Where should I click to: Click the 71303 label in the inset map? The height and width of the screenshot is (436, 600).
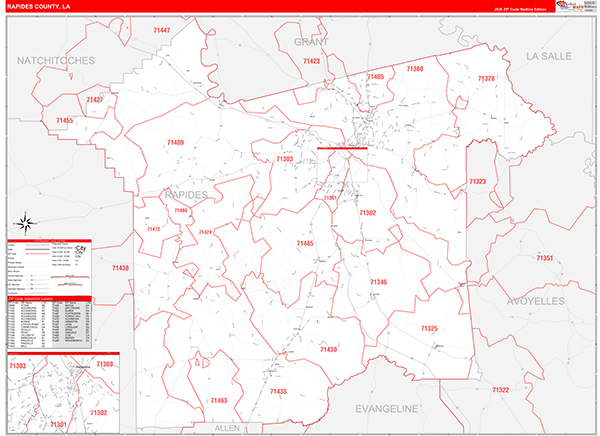[18, 366]
